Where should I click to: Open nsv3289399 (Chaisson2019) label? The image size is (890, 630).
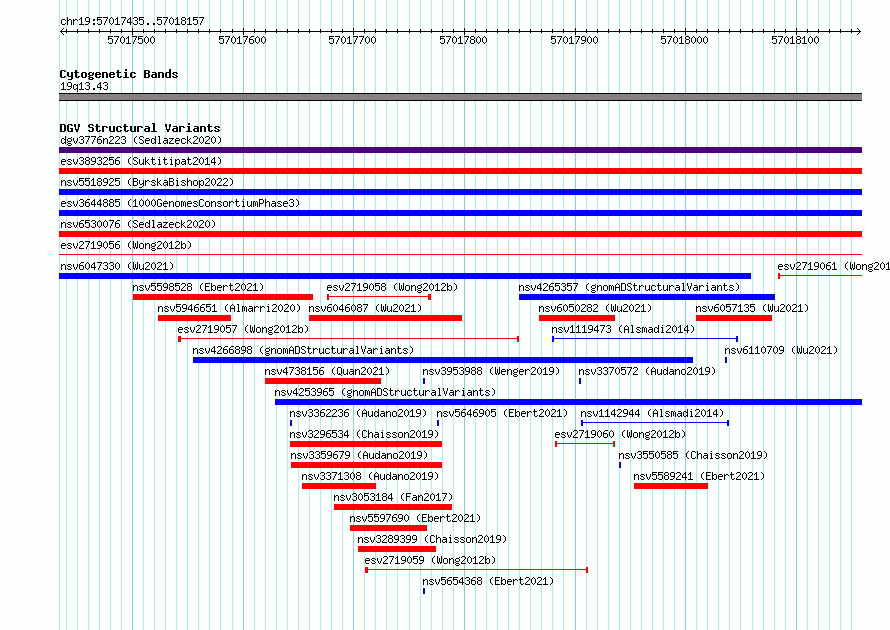pos(432,539)
